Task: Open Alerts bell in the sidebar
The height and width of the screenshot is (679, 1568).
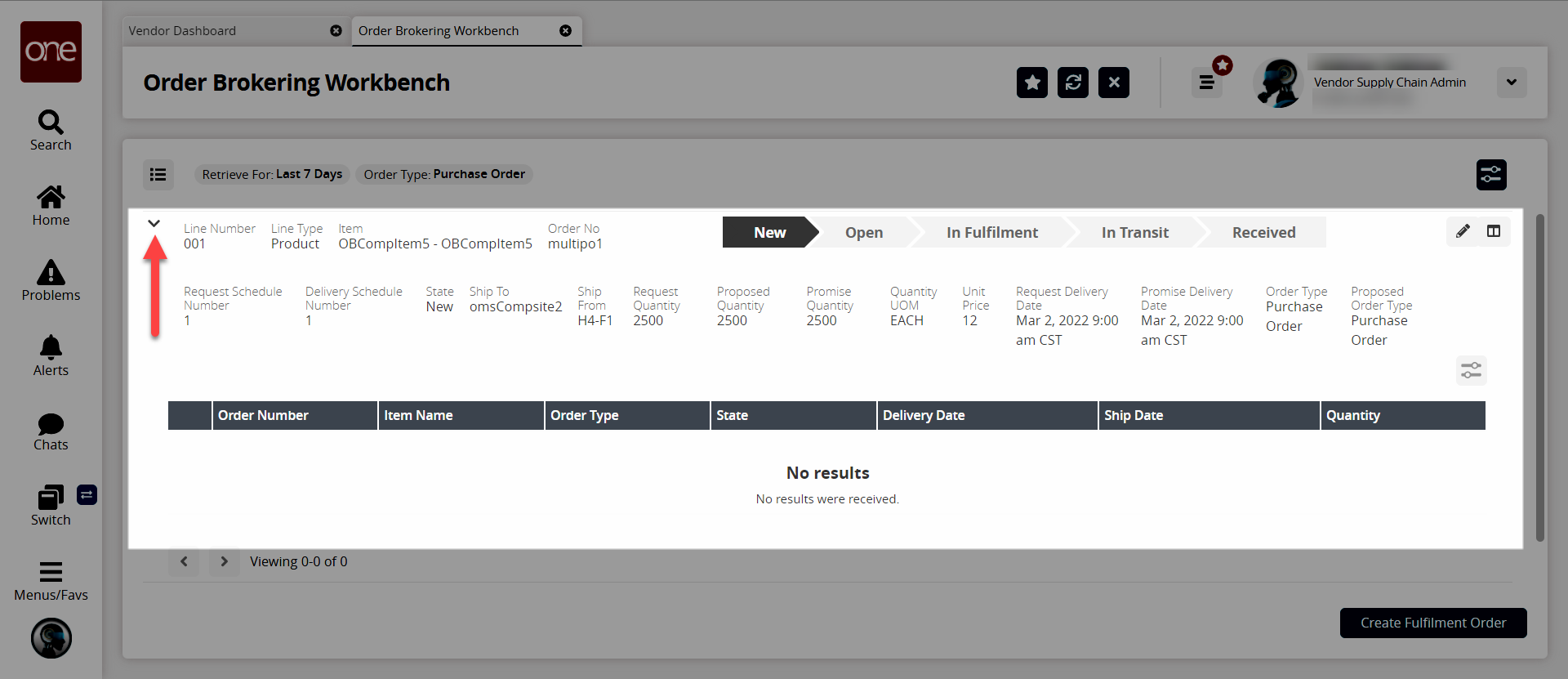Action: 51,355
